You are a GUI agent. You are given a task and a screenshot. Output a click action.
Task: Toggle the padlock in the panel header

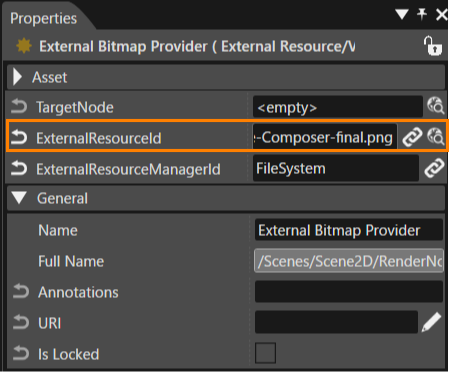pos(433,46)
